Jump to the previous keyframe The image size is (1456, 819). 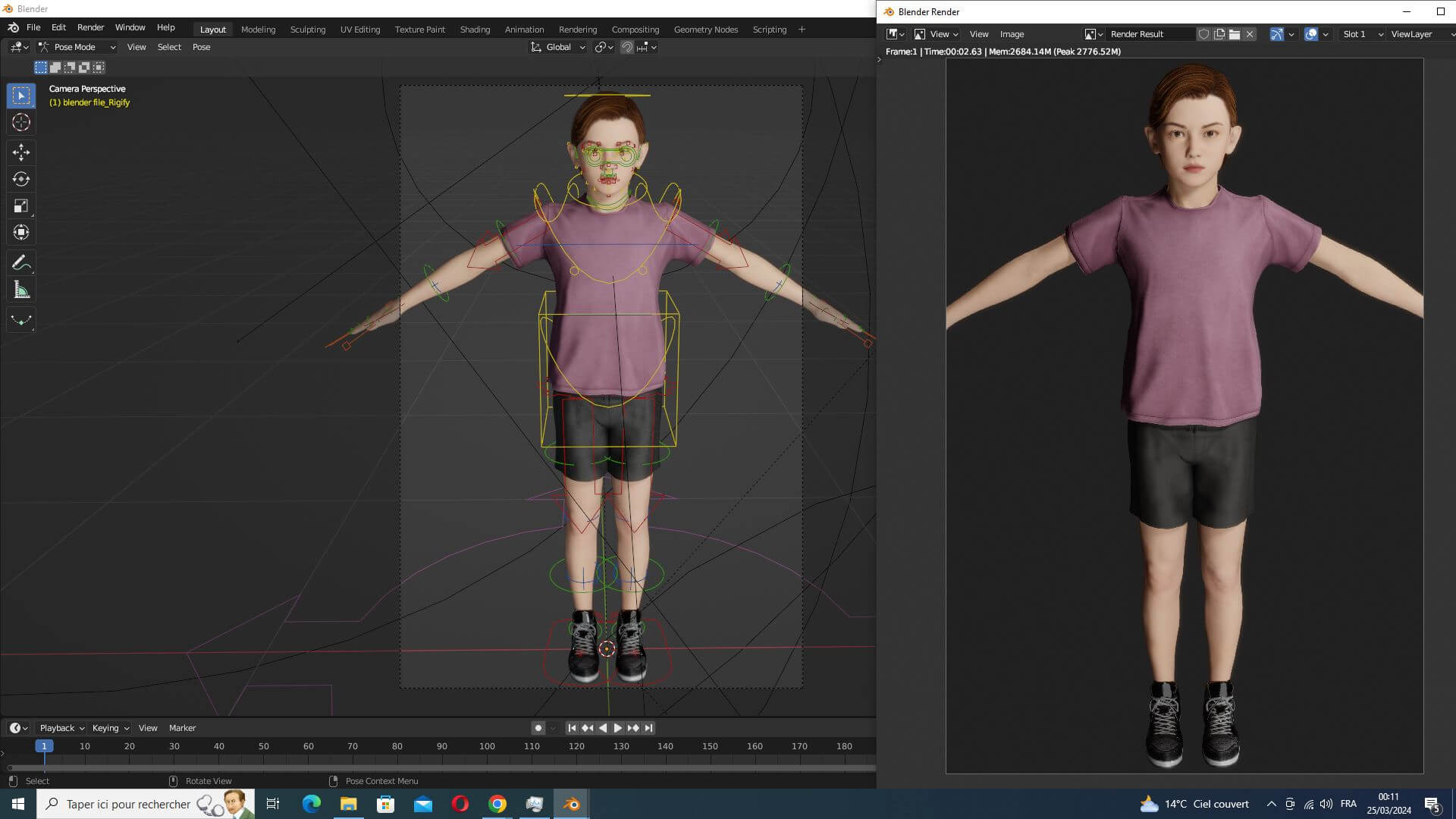pos(587,728)
